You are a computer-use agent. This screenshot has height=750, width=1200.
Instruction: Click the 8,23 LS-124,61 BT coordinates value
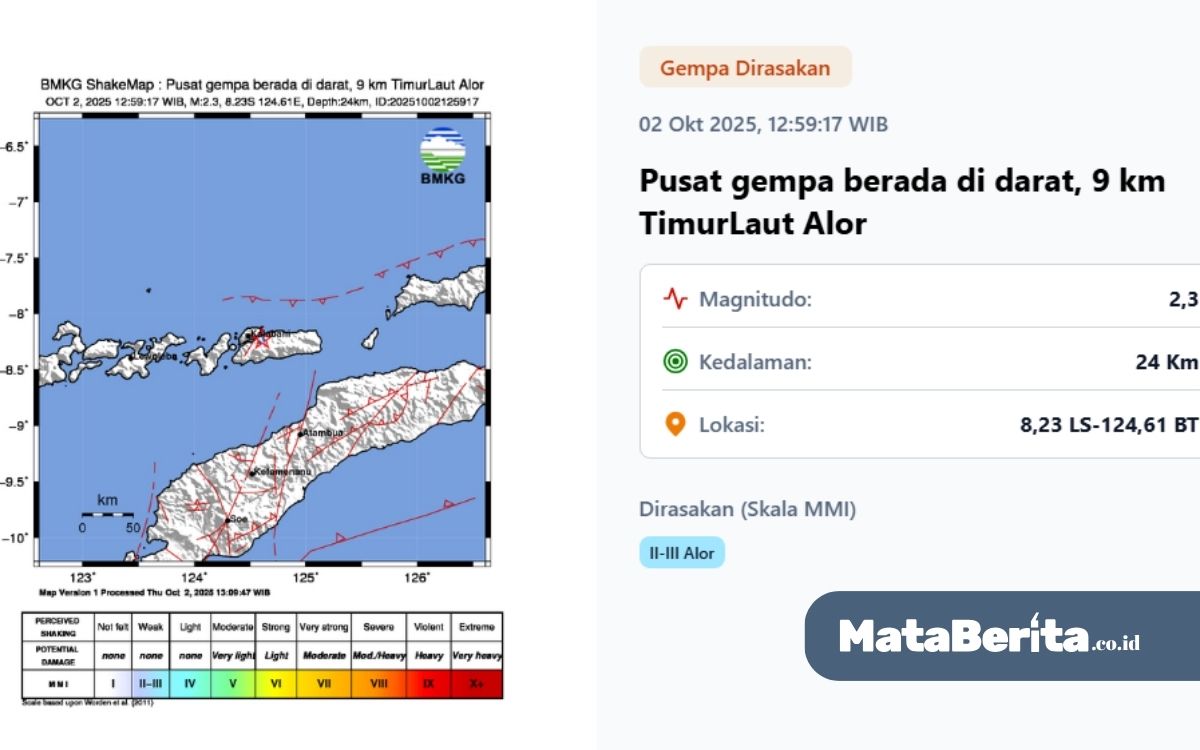tap(1108, 425)
